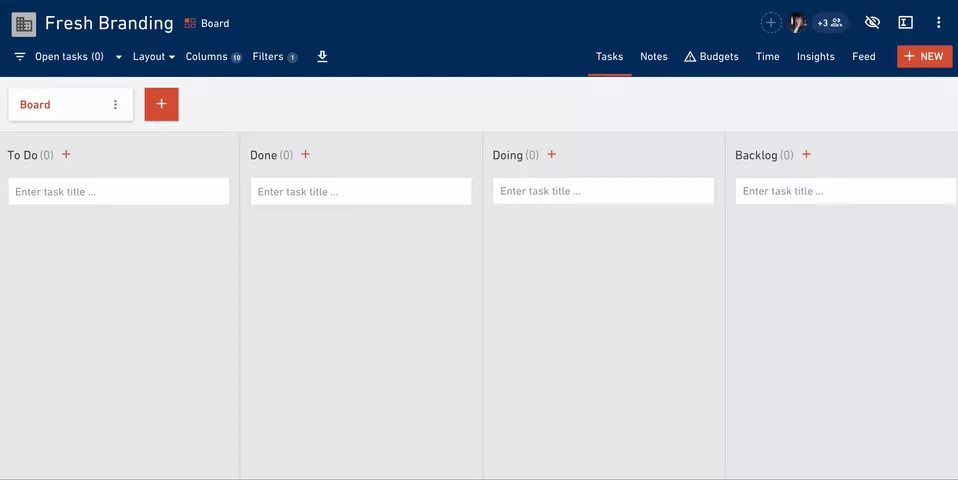Click the Open tasks (0) label
The height and width of the screenshot is (480, 958).
[x=69, y=56]
